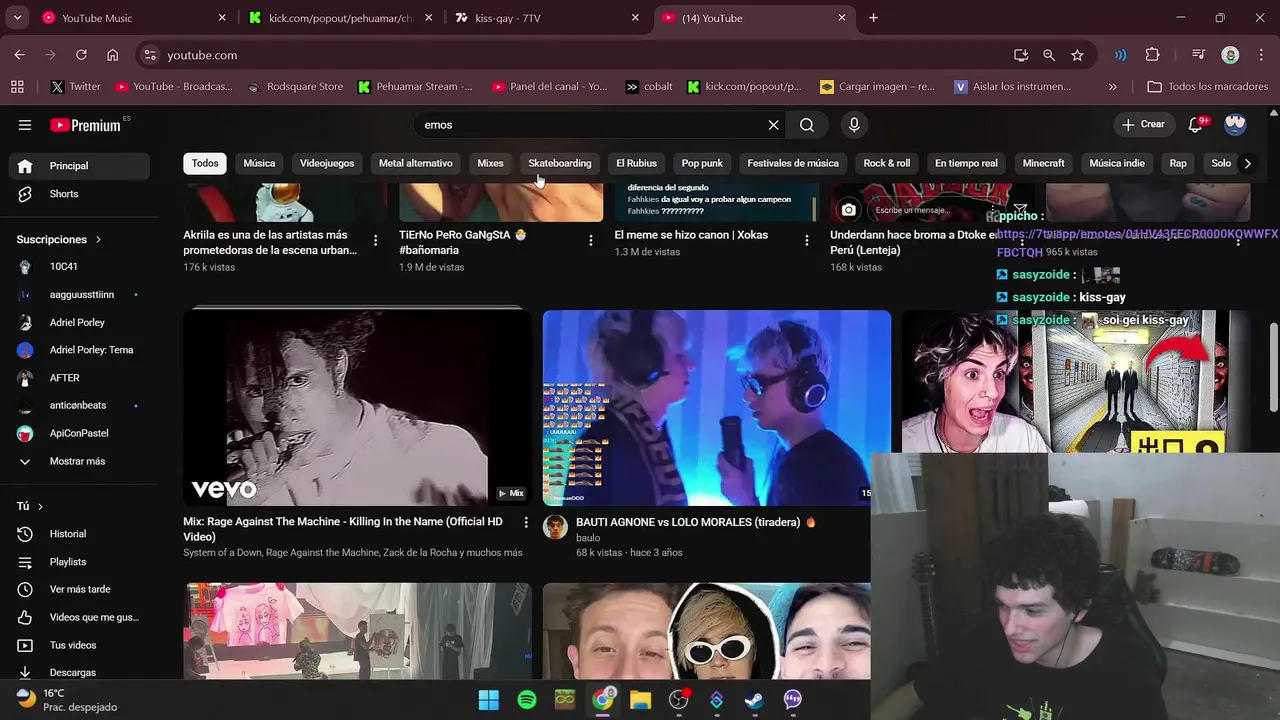Open options for Rage Against The Machine mix
The height and width of the screenshot is (720, 1280).
click(x=526, y=522)
